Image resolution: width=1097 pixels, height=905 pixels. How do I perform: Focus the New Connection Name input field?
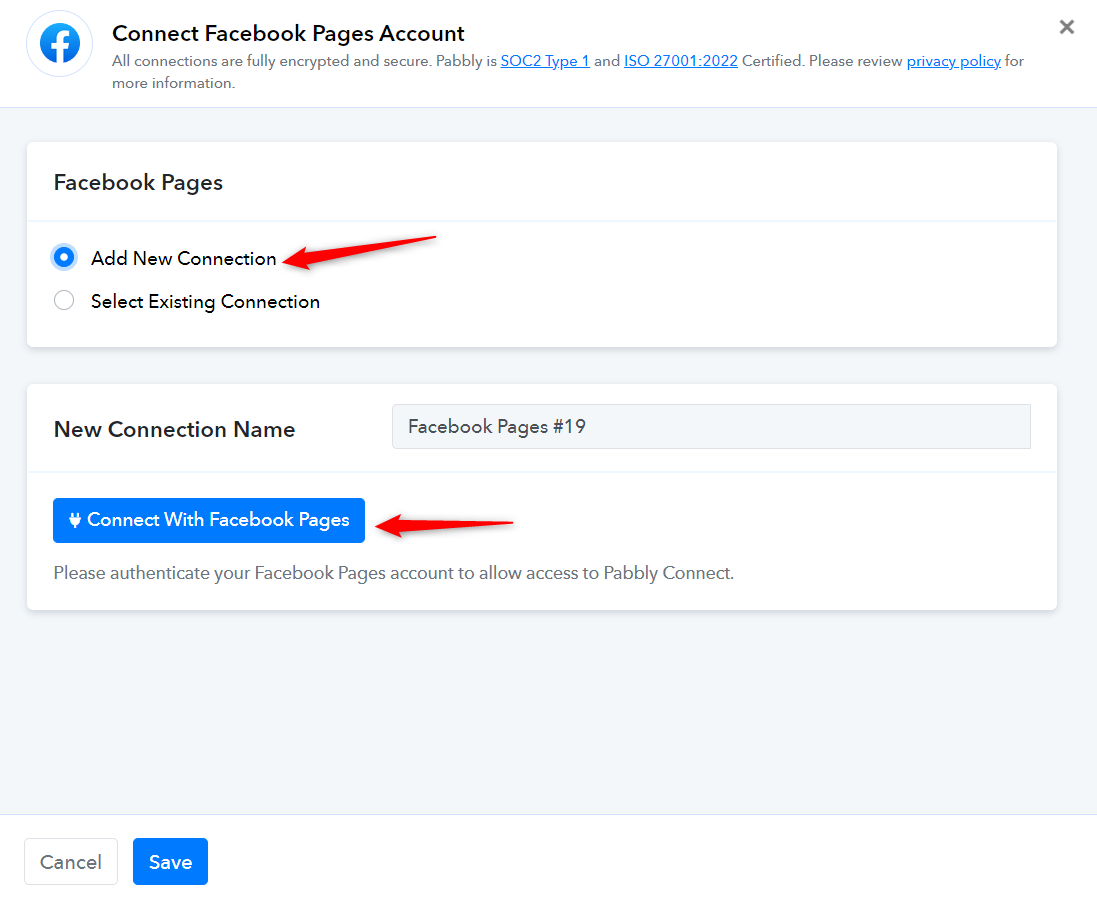click(711, 427)
